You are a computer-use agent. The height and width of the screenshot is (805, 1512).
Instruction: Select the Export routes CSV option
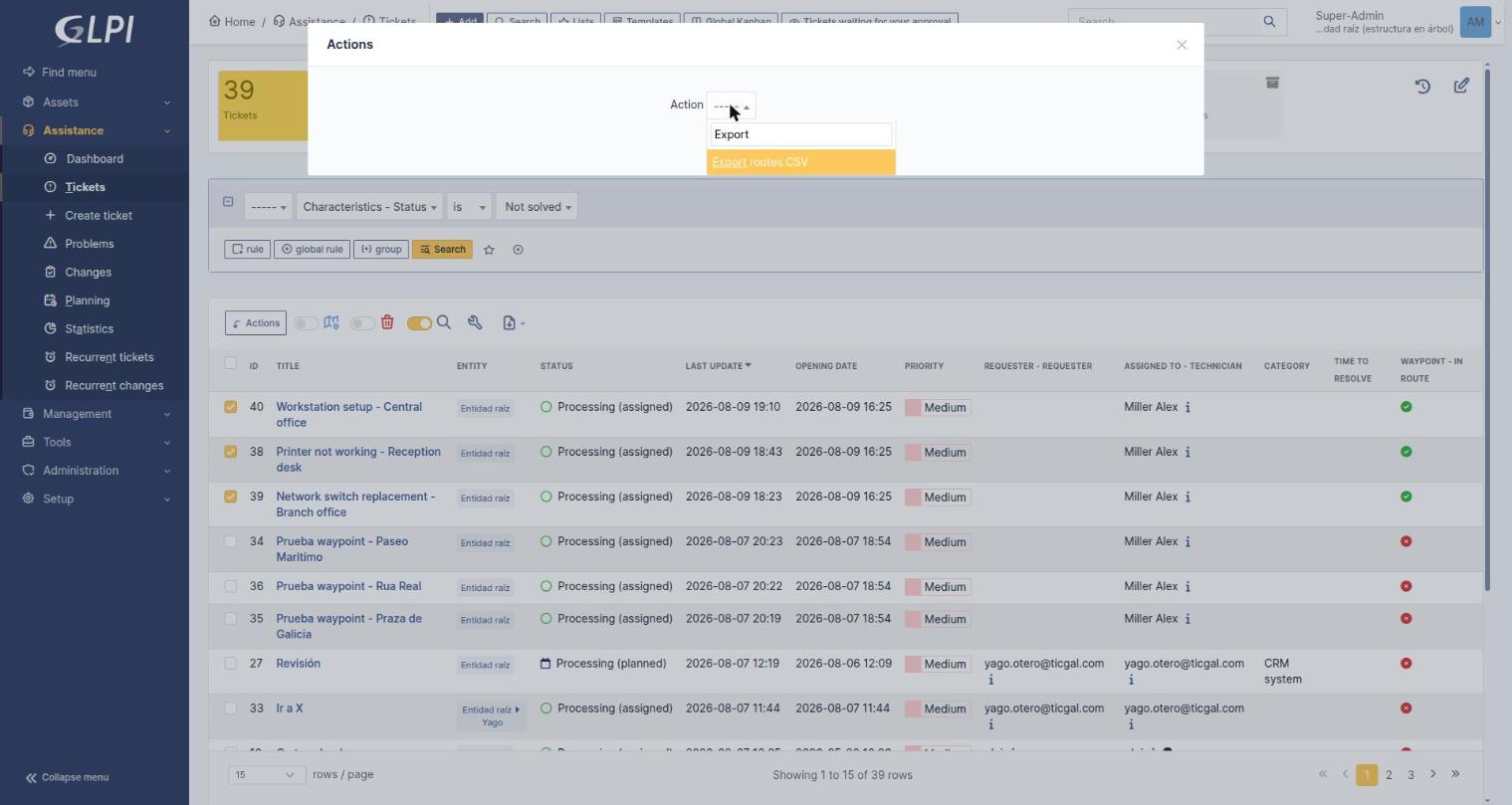click(800, 162)
